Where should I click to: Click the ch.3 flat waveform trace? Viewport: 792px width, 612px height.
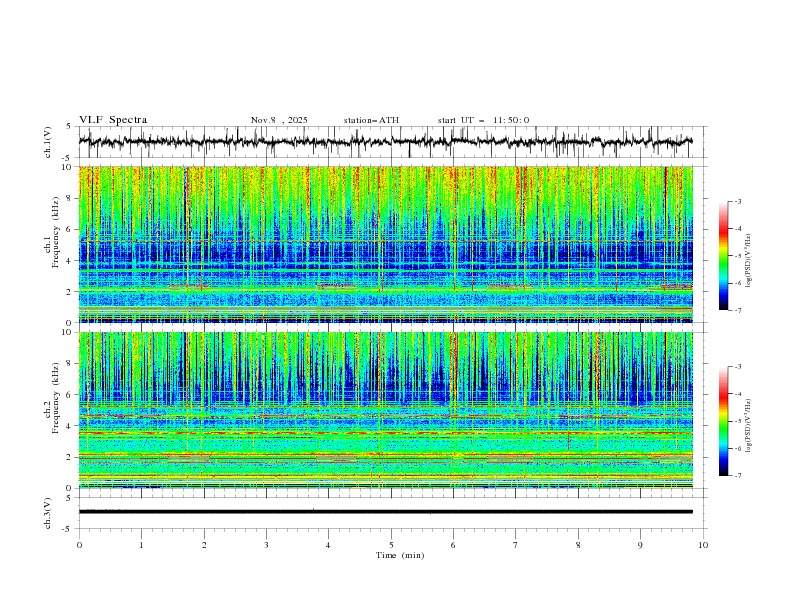(385, 512)
